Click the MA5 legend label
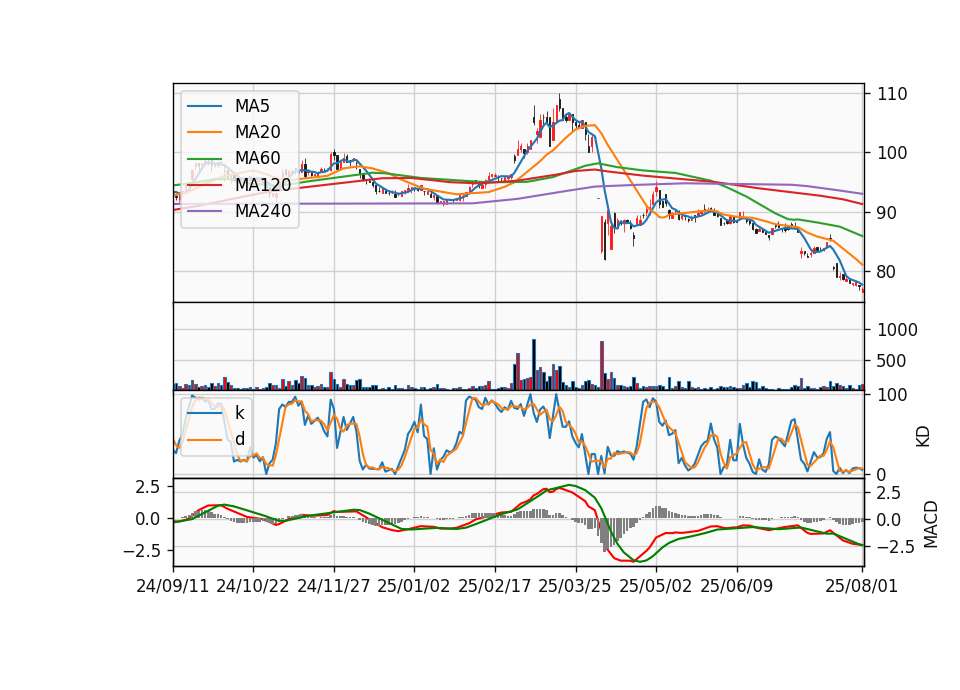 (x=252, y=106)
